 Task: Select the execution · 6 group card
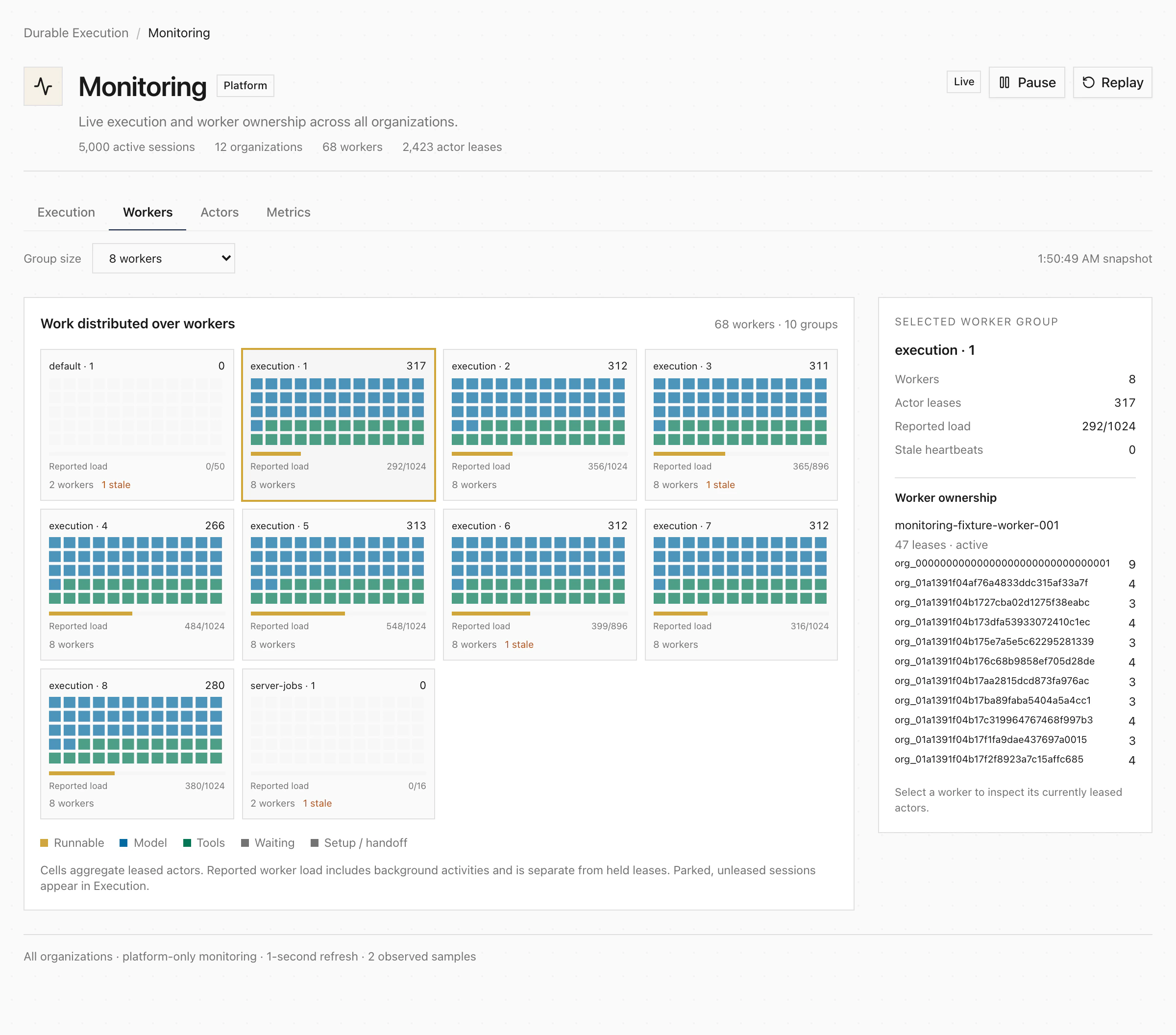(539, 585)
